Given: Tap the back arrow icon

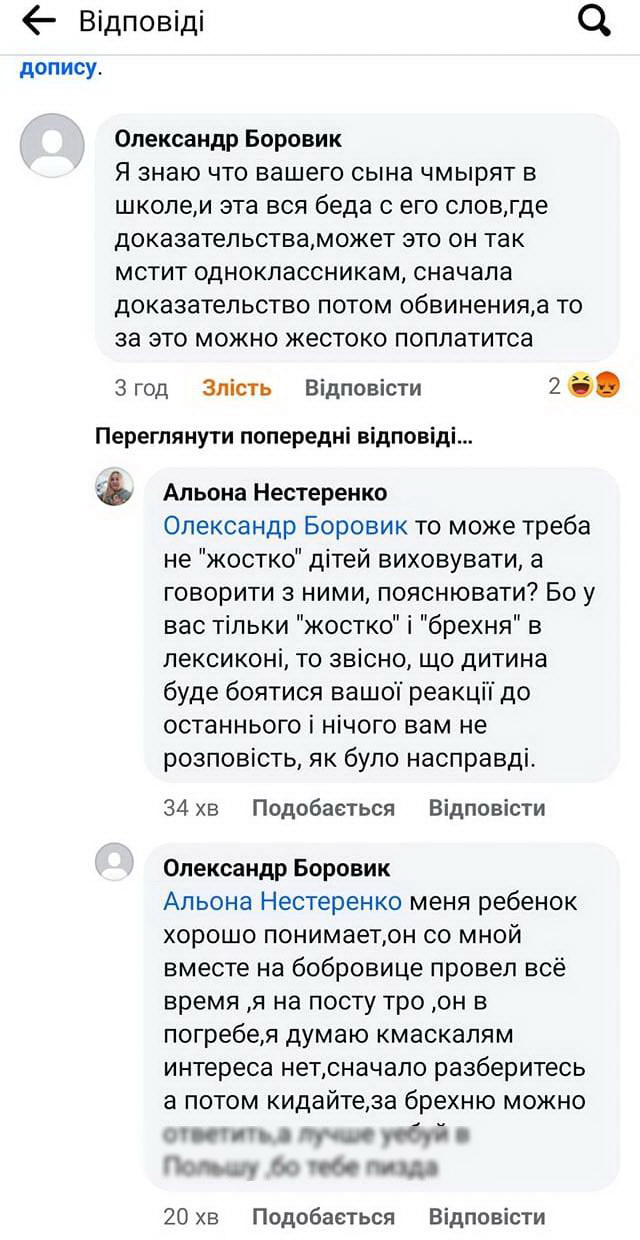Looking at the screenshot, I should (37, 22).
